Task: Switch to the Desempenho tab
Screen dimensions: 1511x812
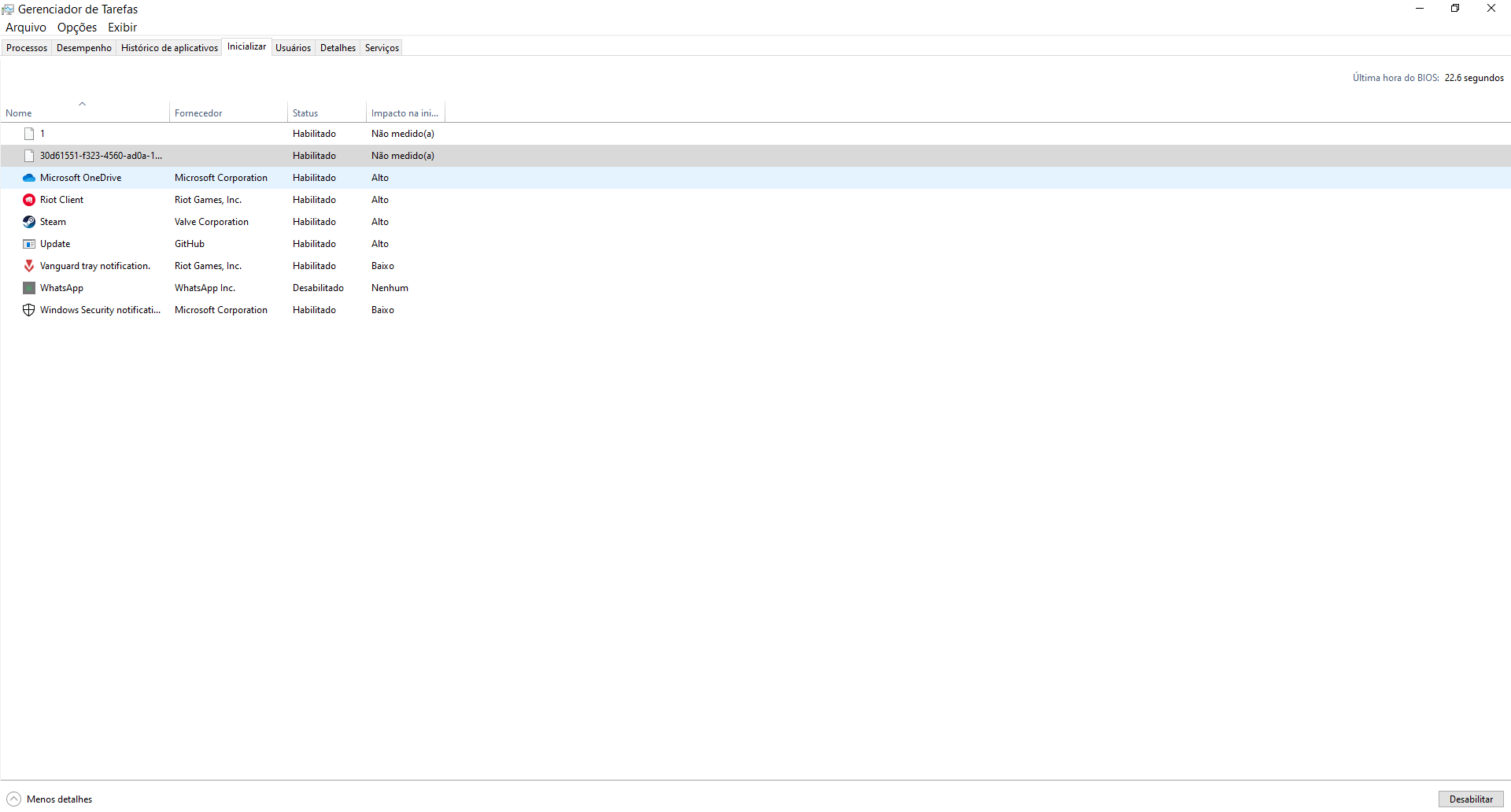Action: coord(84,48)
